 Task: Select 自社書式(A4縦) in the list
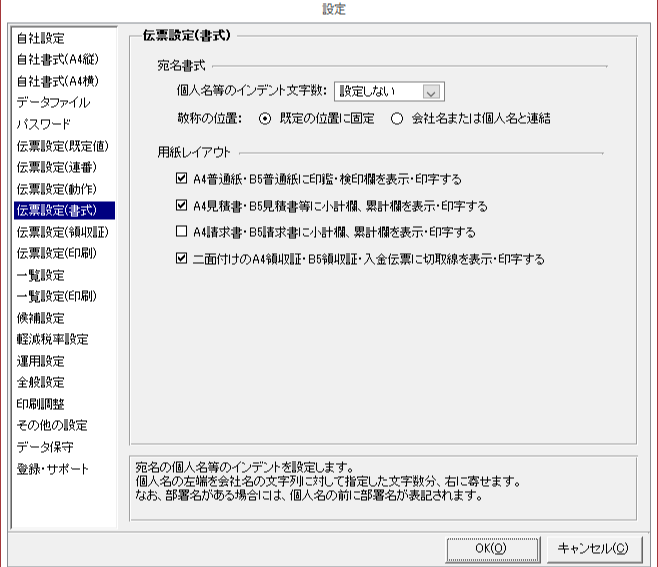click(x=58, y=60)
